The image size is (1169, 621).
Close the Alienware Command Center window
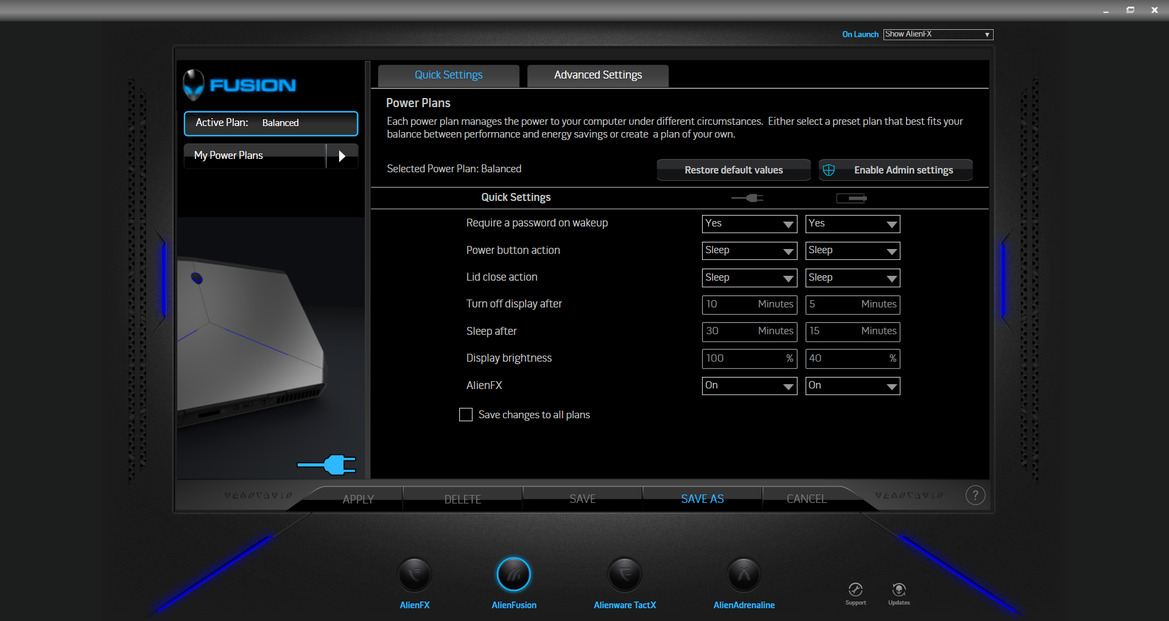(1154, 10)
